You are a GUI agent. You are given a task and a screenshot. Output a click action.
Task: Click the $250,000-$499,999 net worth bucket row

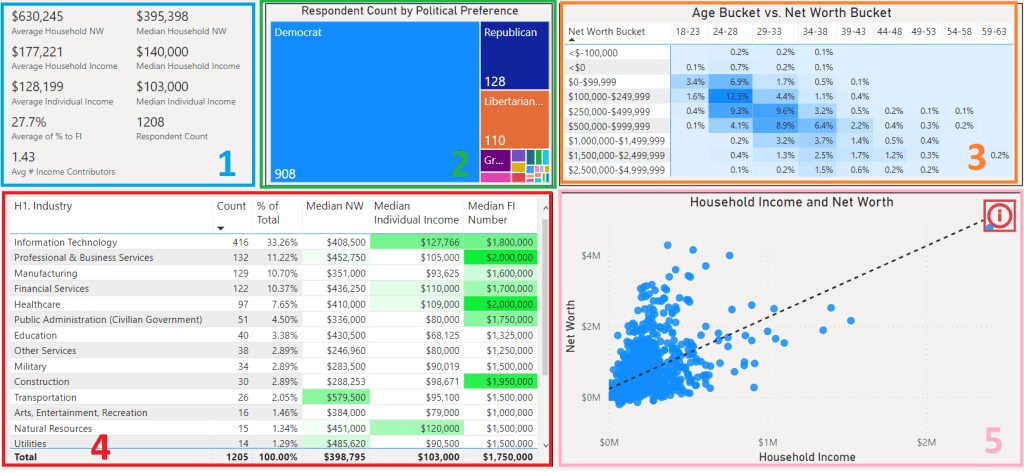click(x=609, y=111)
